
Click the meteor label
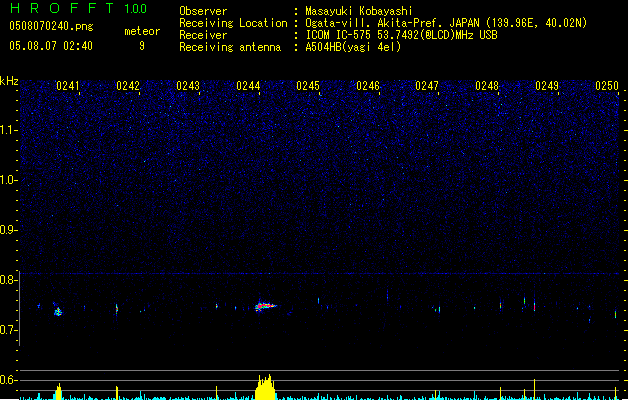pos(142,31)
